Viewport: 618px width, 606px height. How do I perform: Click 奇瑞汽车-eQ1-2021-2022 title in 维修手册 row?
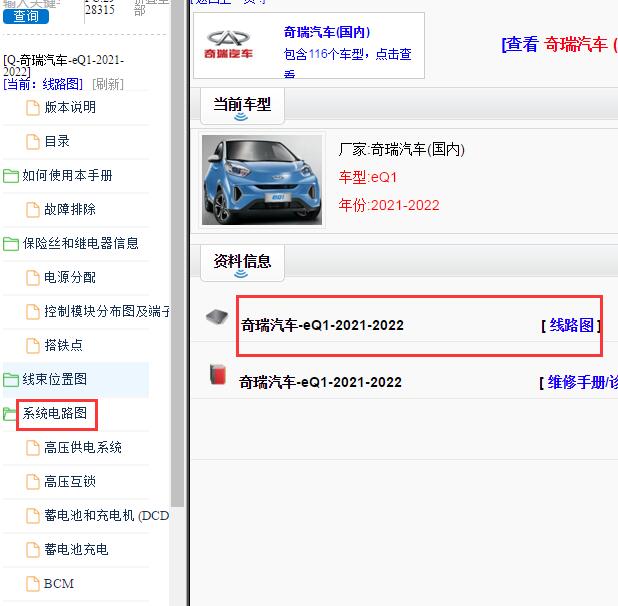320,382
